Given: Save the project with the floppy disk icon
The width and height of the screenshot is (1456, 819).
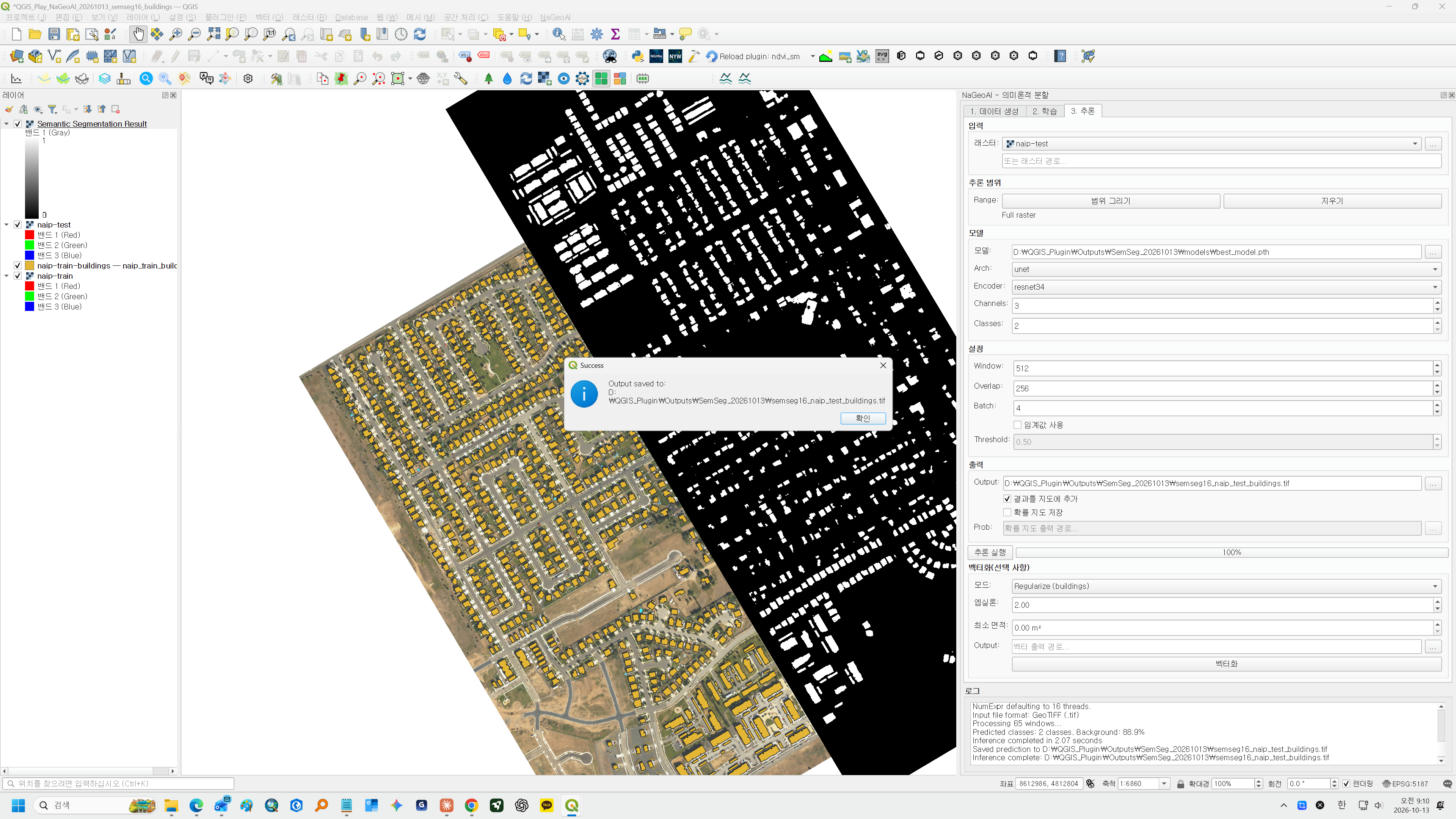Looking at the screenshot, I should pos(54,34).
